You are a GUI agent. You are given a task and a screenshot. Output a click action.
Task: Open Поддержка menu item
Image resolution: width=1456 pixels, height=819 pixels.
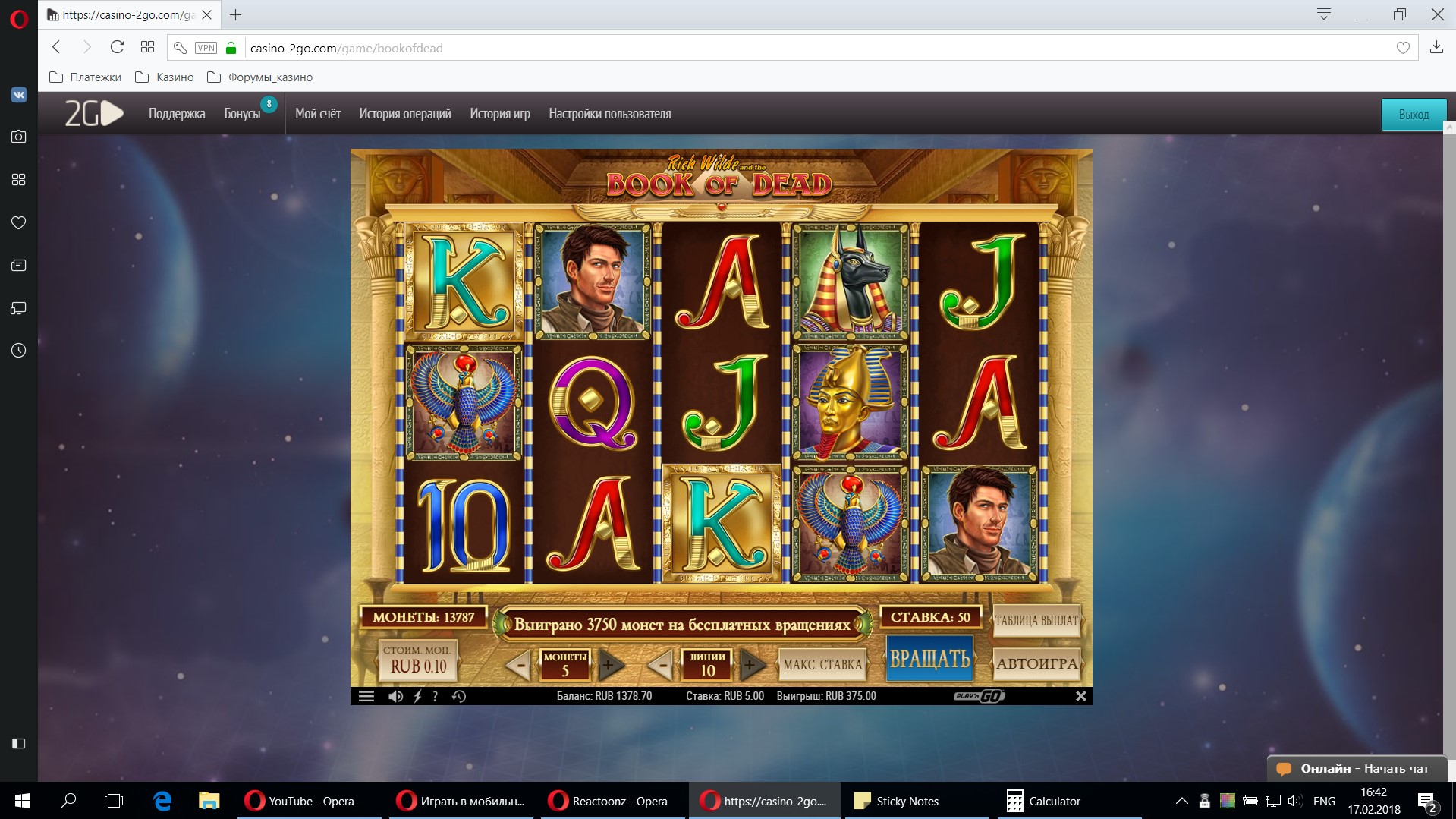click(177, 114)
